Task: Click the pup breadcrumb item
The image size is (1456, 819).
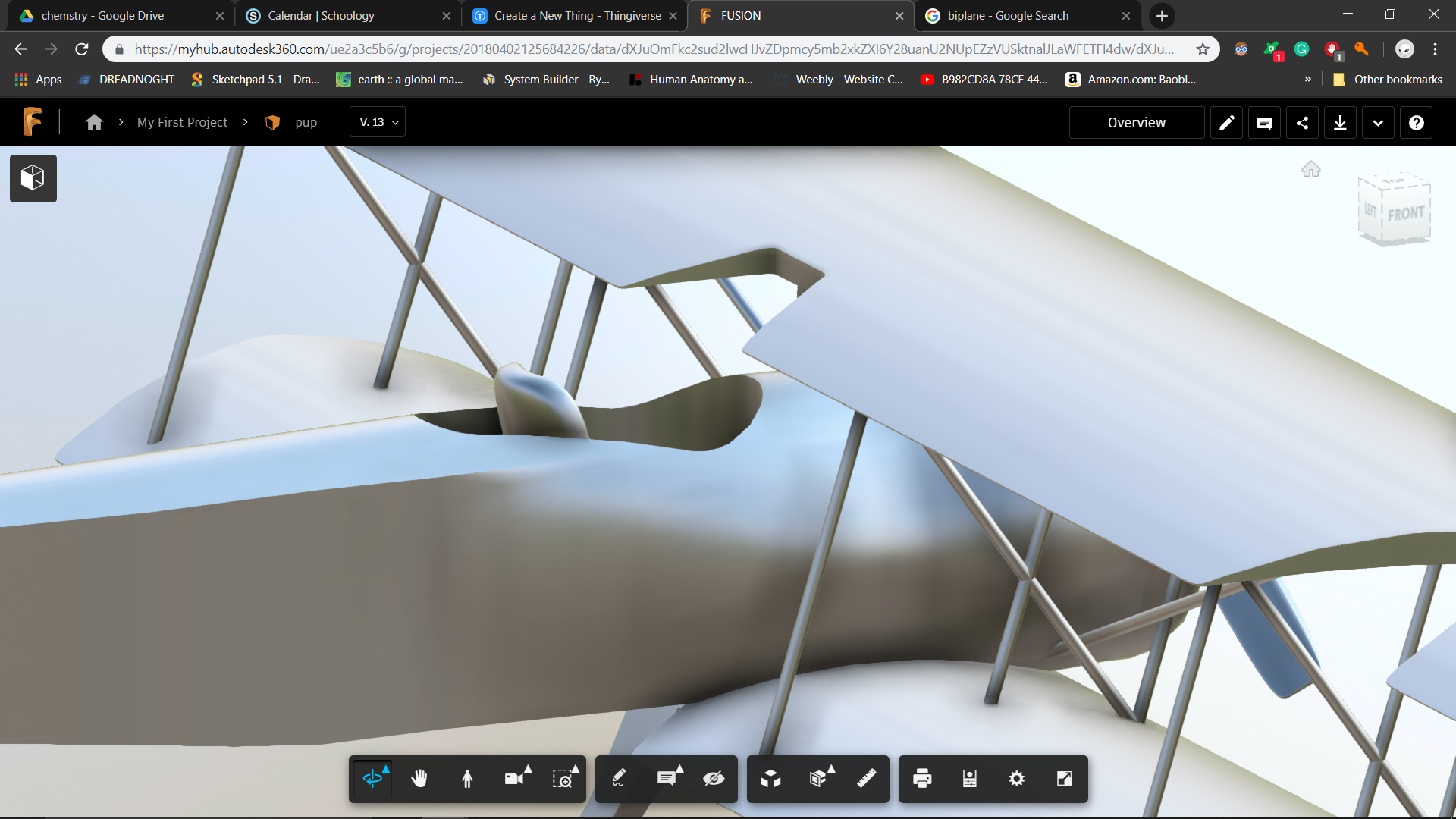Action: pyautogui.click(x=306, y=122)
